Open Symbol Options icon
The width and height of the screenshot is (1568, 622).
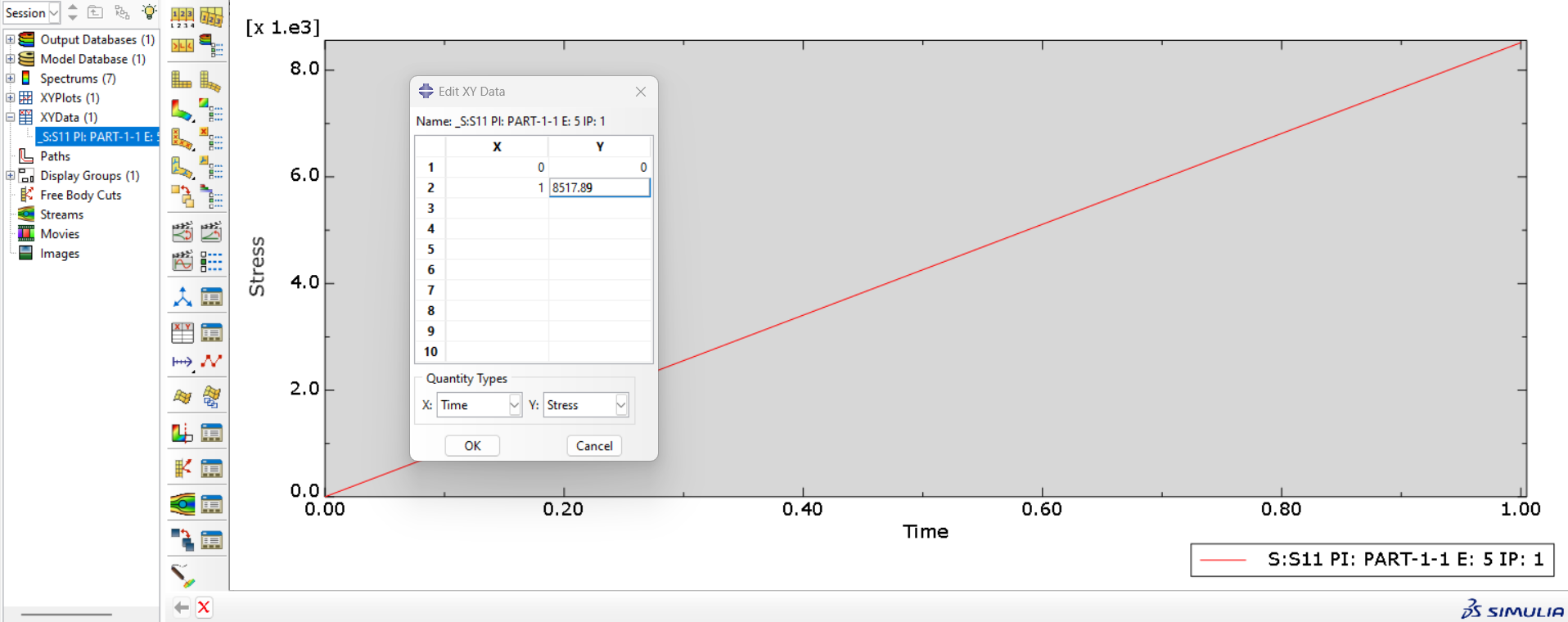(211, 139)
